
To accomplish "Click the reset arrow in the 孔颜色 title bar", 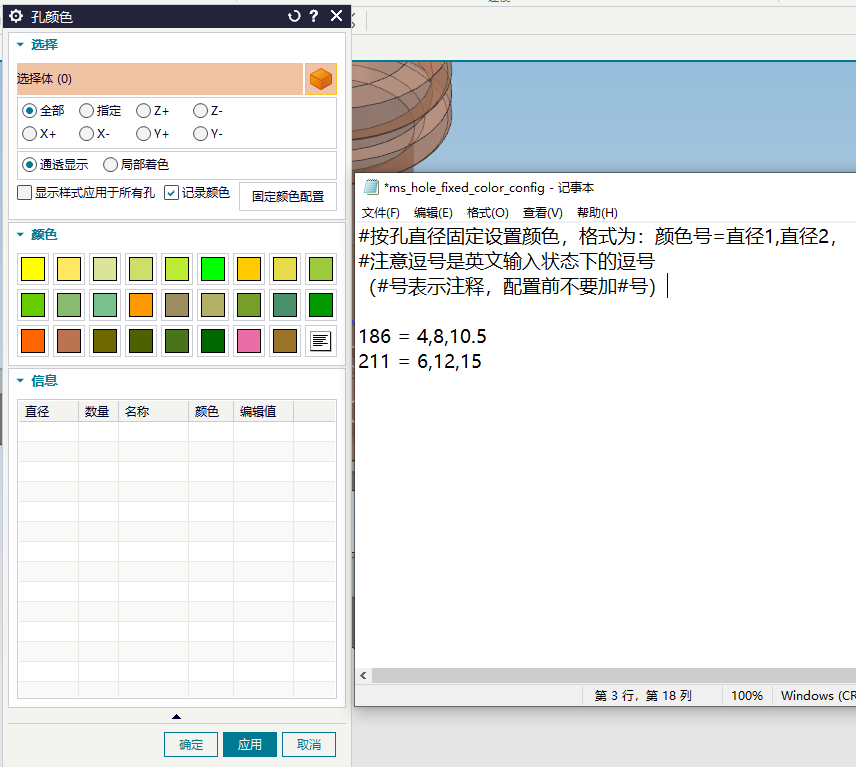I will point(294,16).
